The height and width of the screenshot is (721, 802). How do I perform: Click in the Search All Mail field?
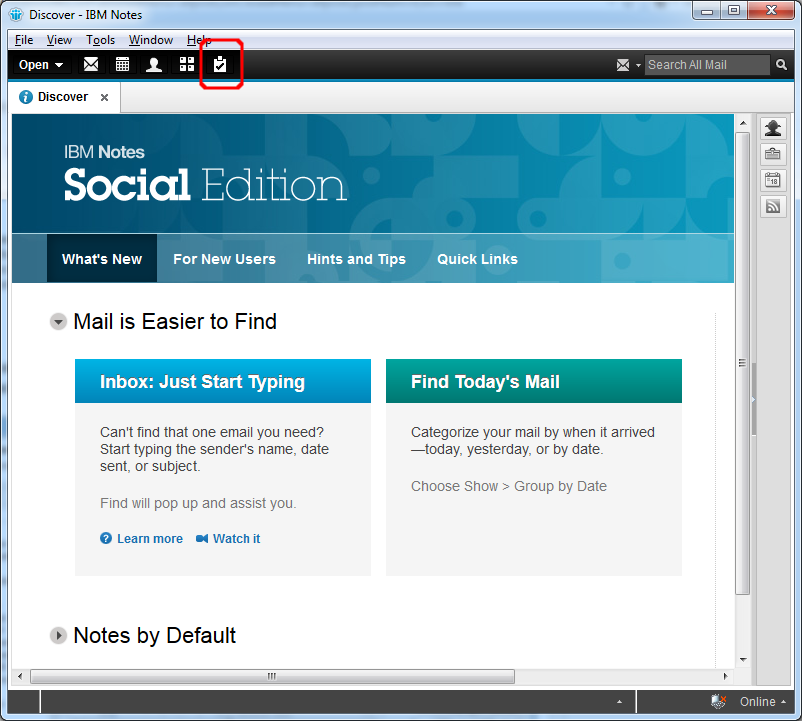pos(707,65)
